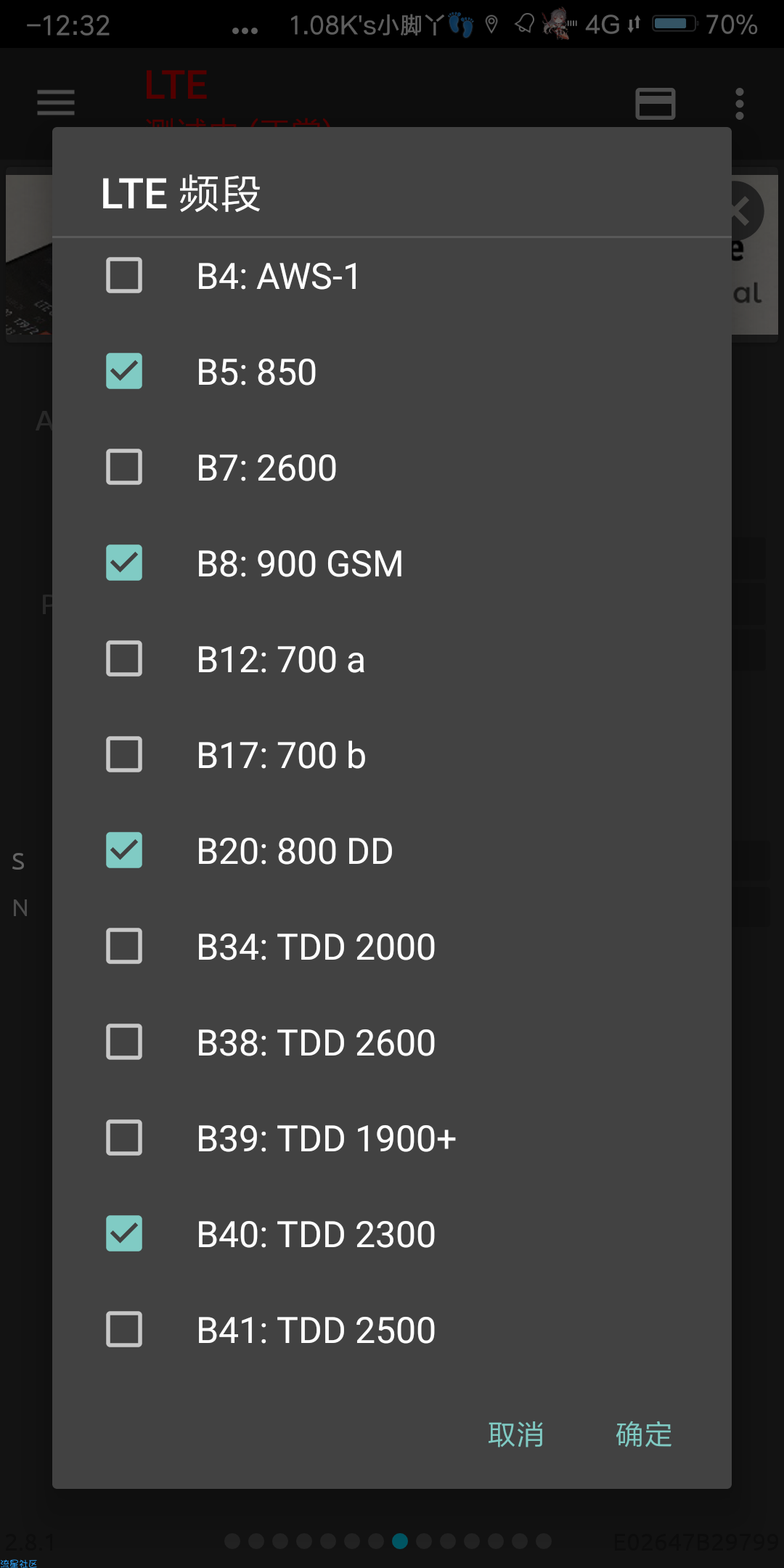Confirm selection with 确定 button
Screen dimensions: 784x1568
(x=644, y=1434)
